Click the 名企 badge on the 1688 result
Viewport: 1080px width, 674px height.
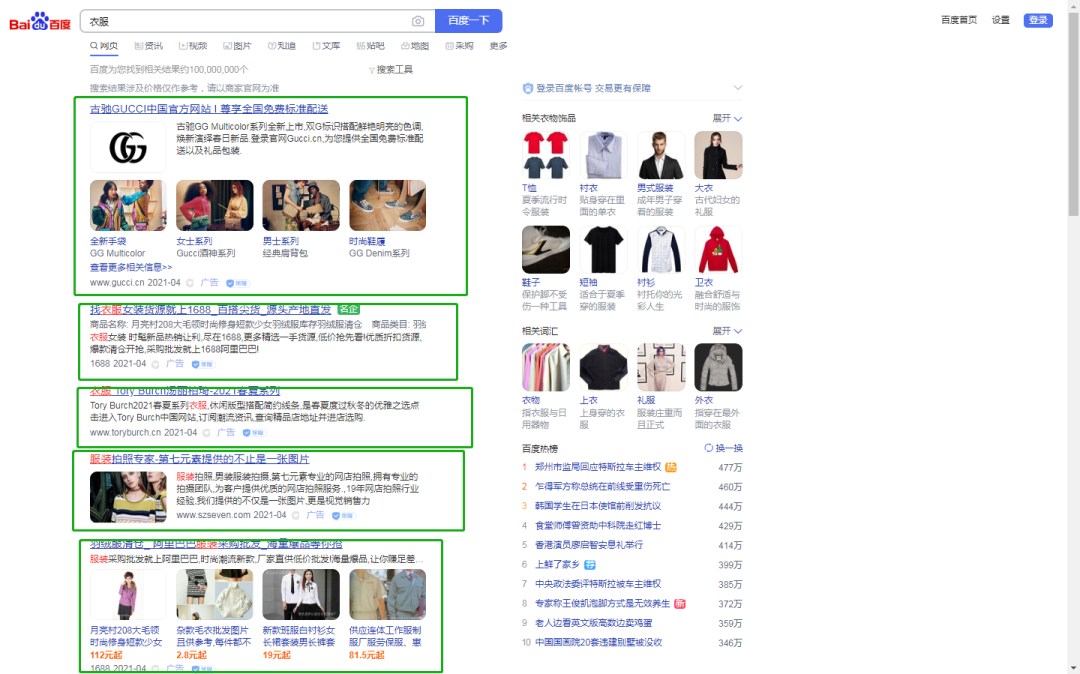349,310
